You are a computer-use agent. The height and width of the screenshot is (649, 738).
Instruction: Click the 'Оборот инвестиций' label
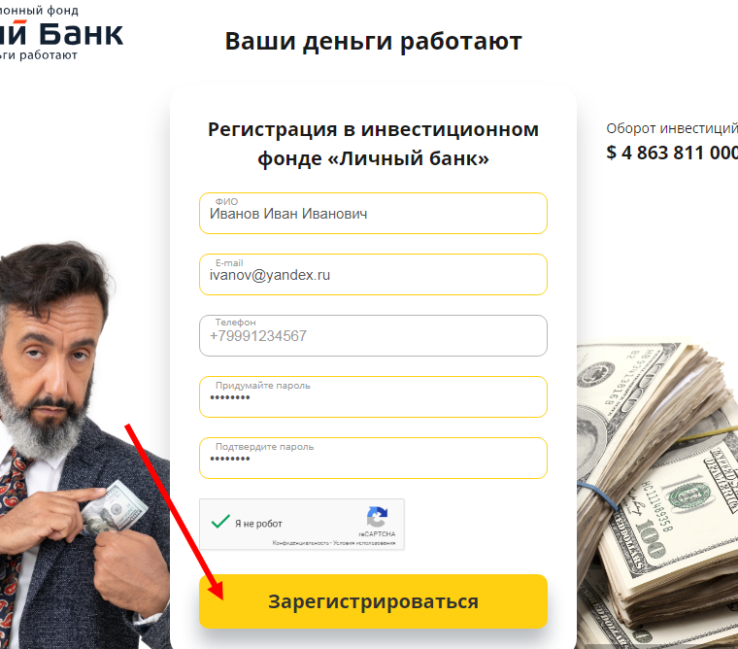pyautogui.click(x=672, y=128)
